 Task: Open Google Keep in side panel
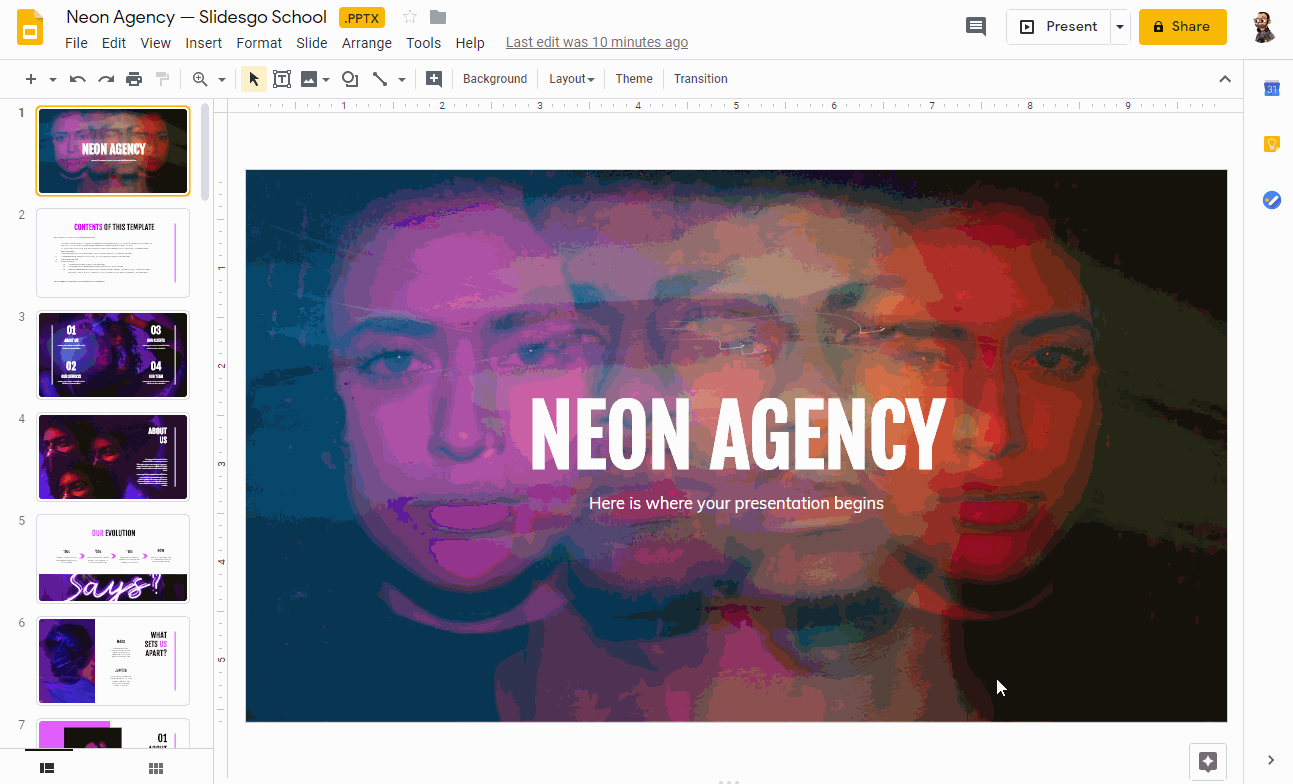tap(1271, 144)
